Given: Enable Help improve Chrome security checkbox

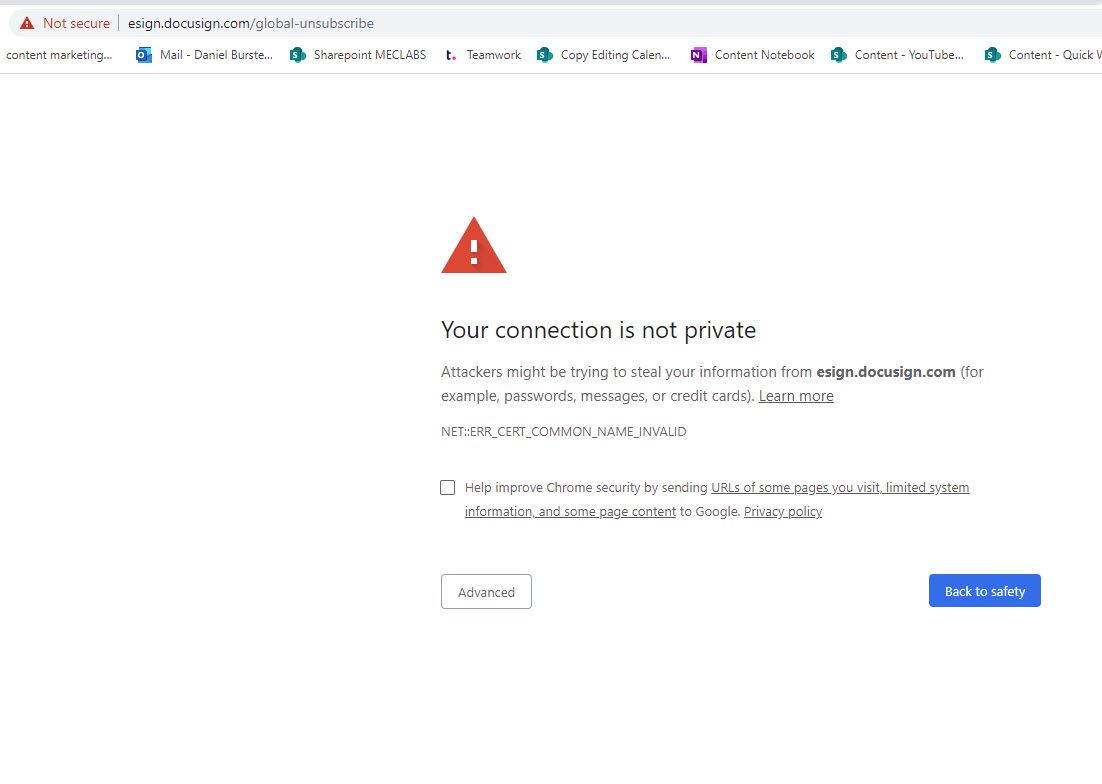Looking at the screenshot, I should 448,488.
